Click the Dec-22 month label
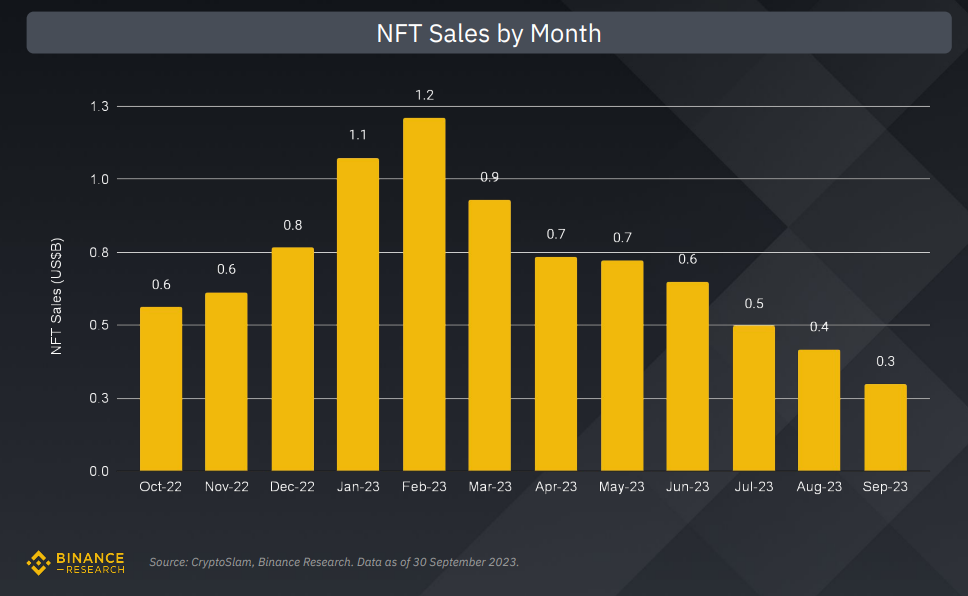The height and width of the screenshot is (596, 968). (x=291, y=486)
